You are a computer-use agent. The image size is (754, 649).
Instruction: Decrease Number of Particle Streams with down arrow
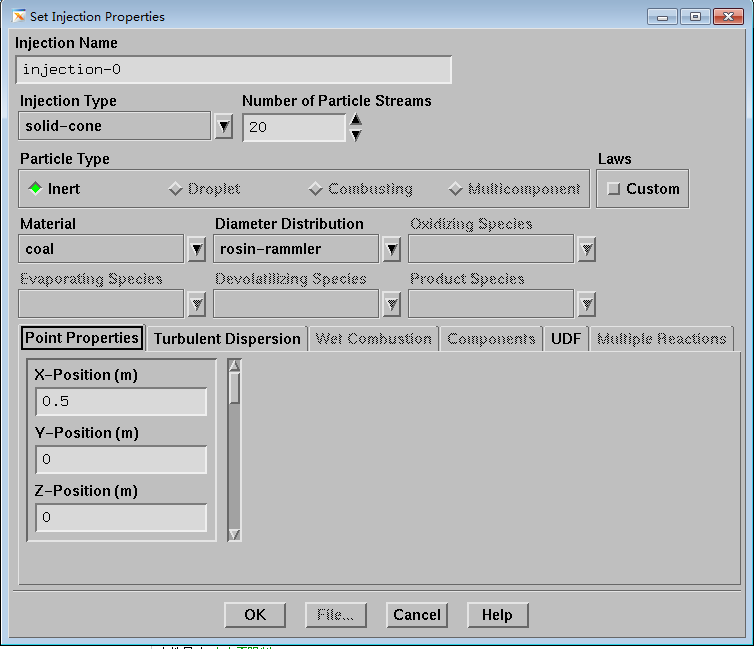point(356,135)
